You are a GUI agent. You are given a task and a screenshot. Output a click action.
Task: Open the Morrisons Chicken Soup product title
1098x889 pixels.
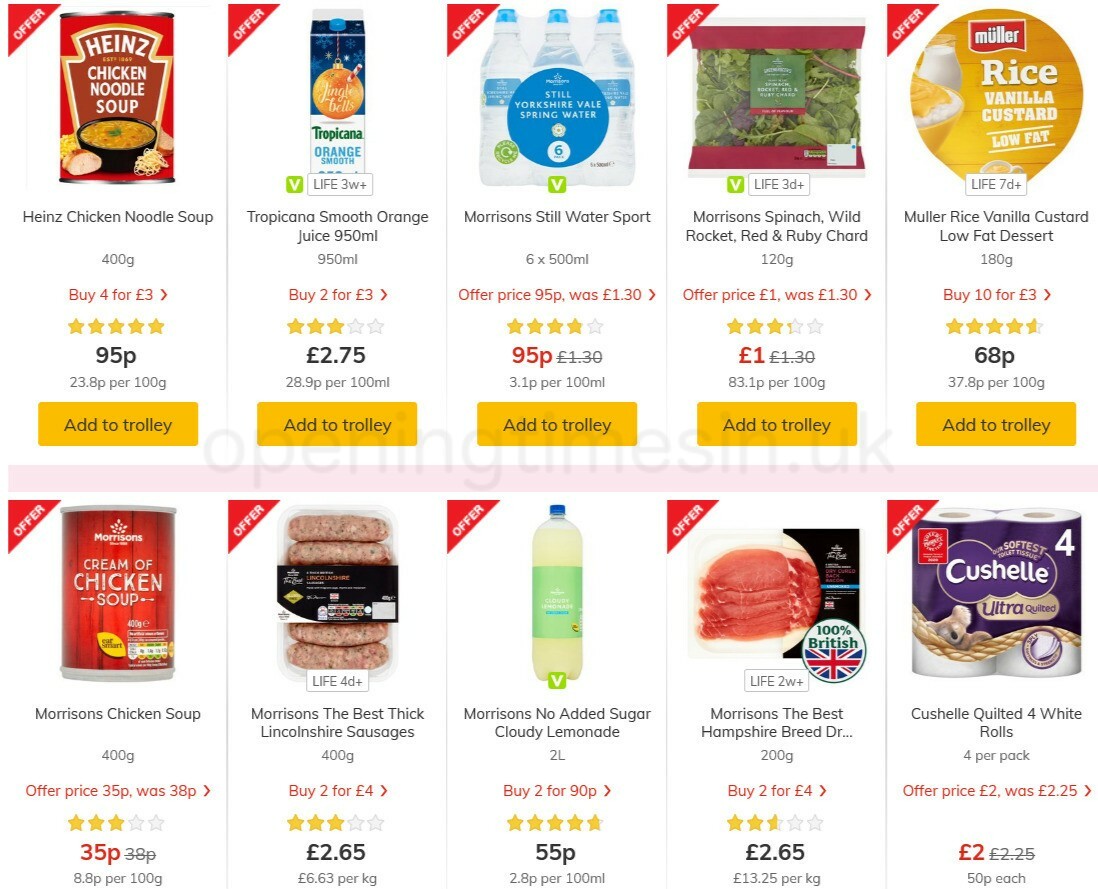[x=118, y=714]
